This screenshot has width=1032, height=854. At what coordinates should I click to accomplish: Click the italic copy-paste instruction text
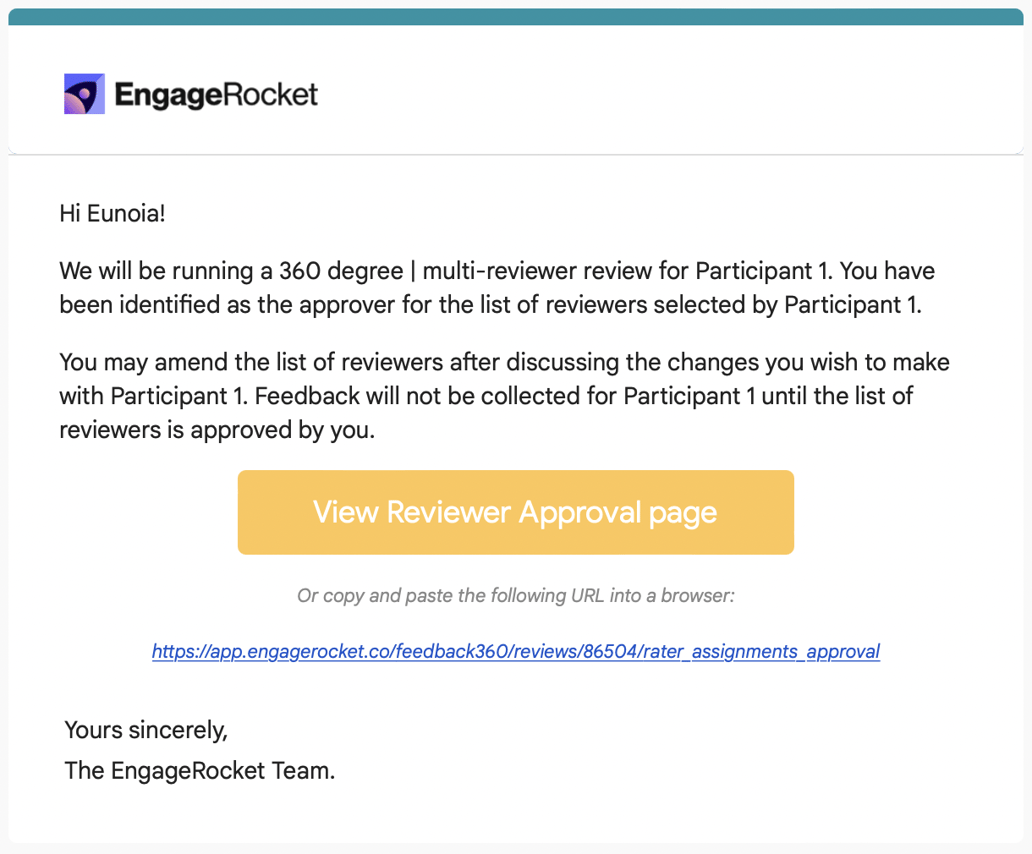coord(515,595)
